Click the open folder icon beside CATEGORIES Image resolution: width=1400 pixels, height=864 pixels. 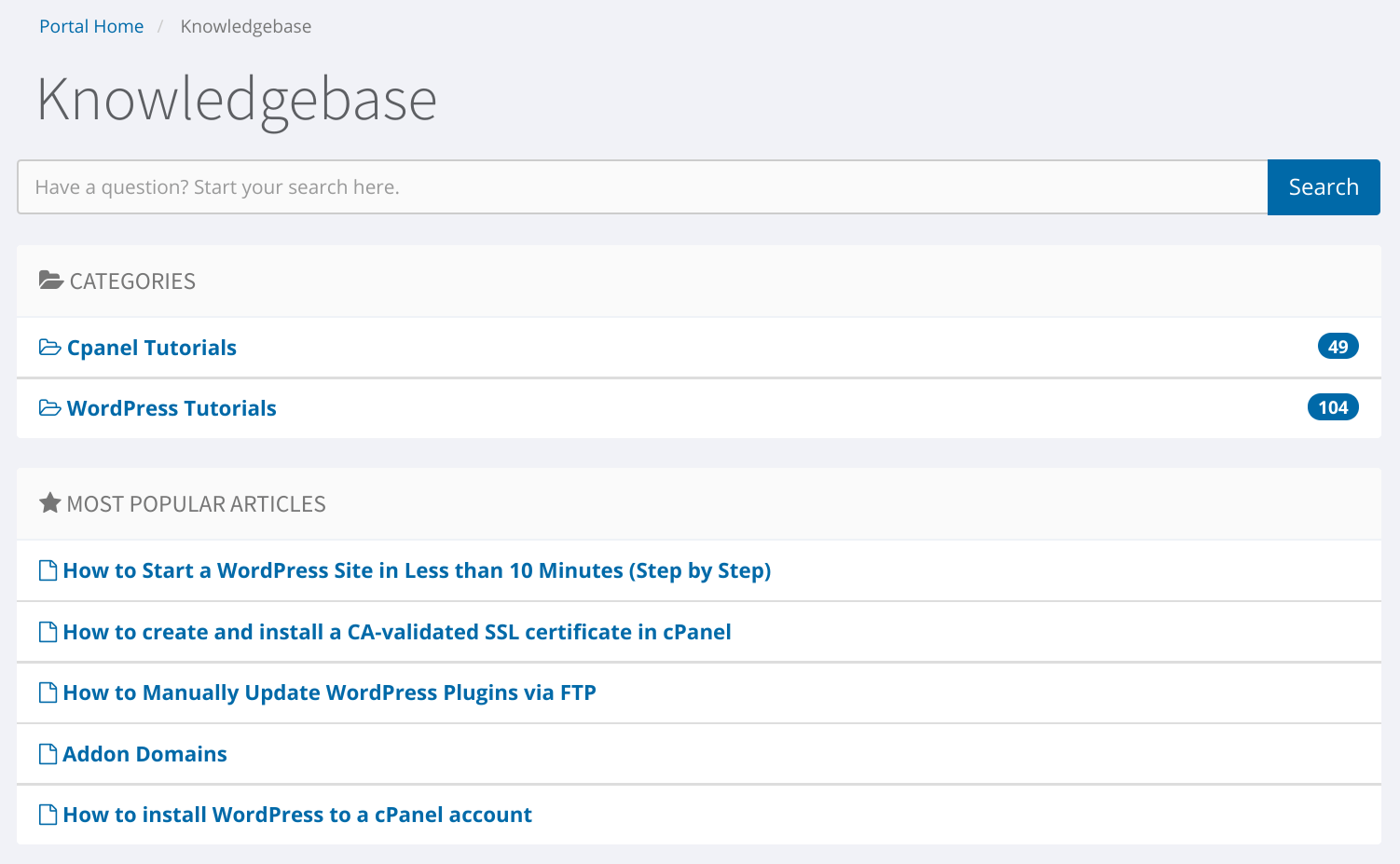pos(50,281)
